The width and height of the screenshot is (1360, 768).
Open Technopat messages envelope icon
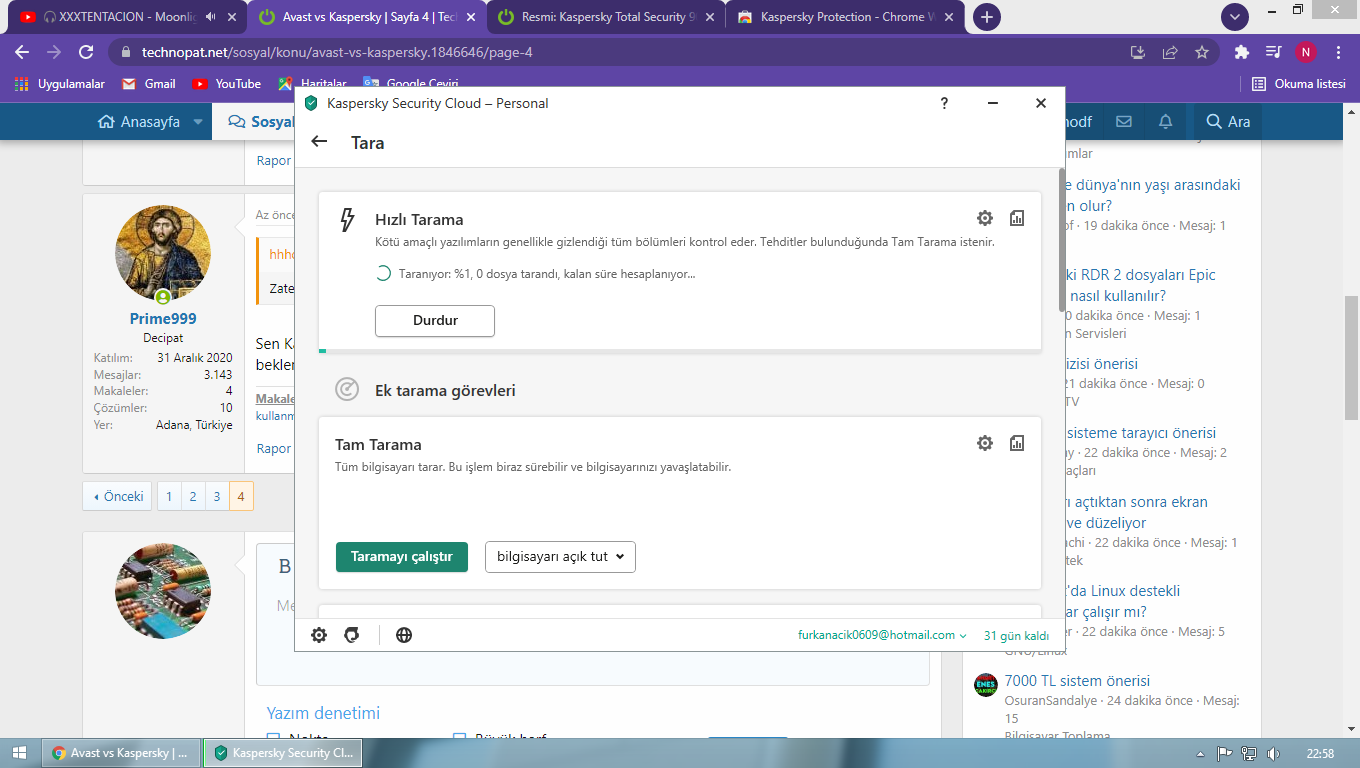tap(1124, 122)
